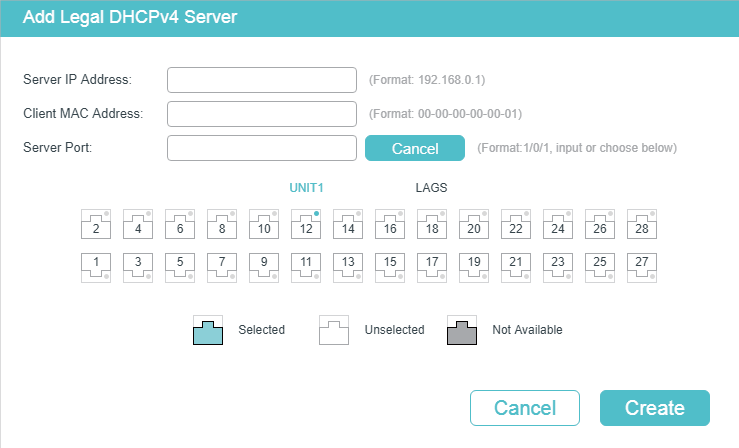Click the '(Format: 00-00-00-00-00-01)' hint text
This screenshot has width=739, height=448.
445,114
